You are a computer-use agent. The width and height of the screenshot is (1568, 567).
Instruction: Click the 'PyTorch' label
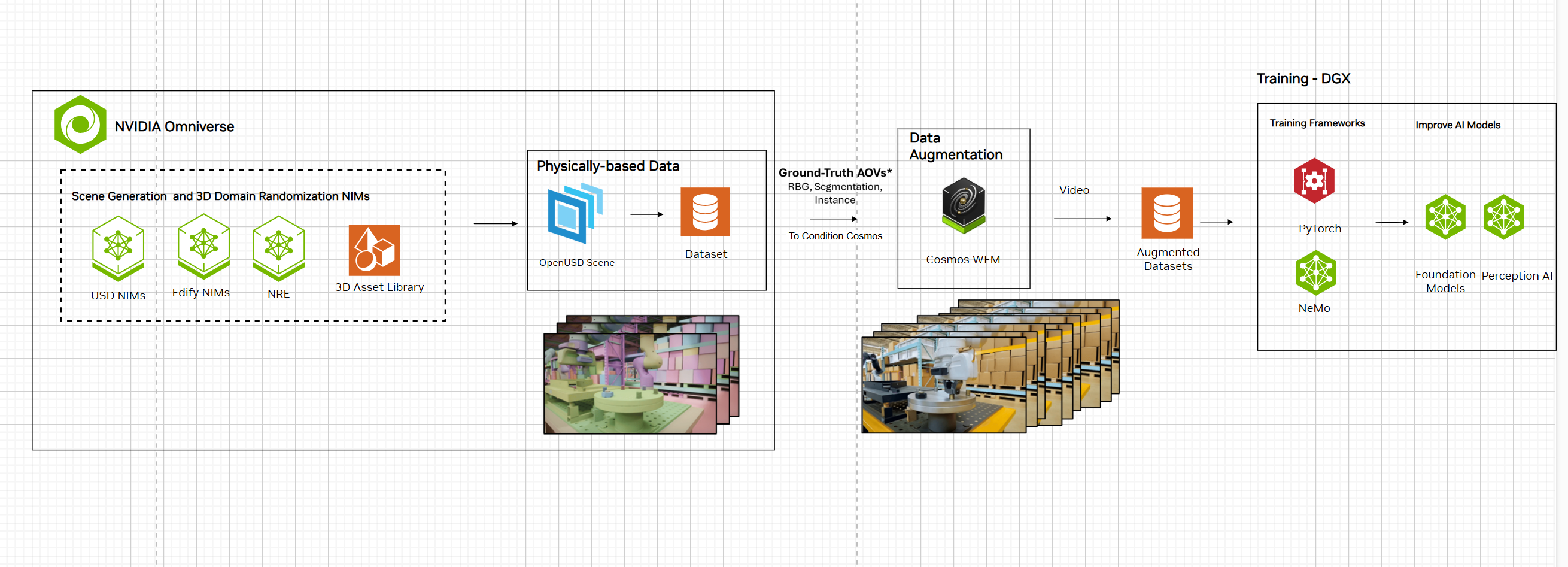(1319, 228)
